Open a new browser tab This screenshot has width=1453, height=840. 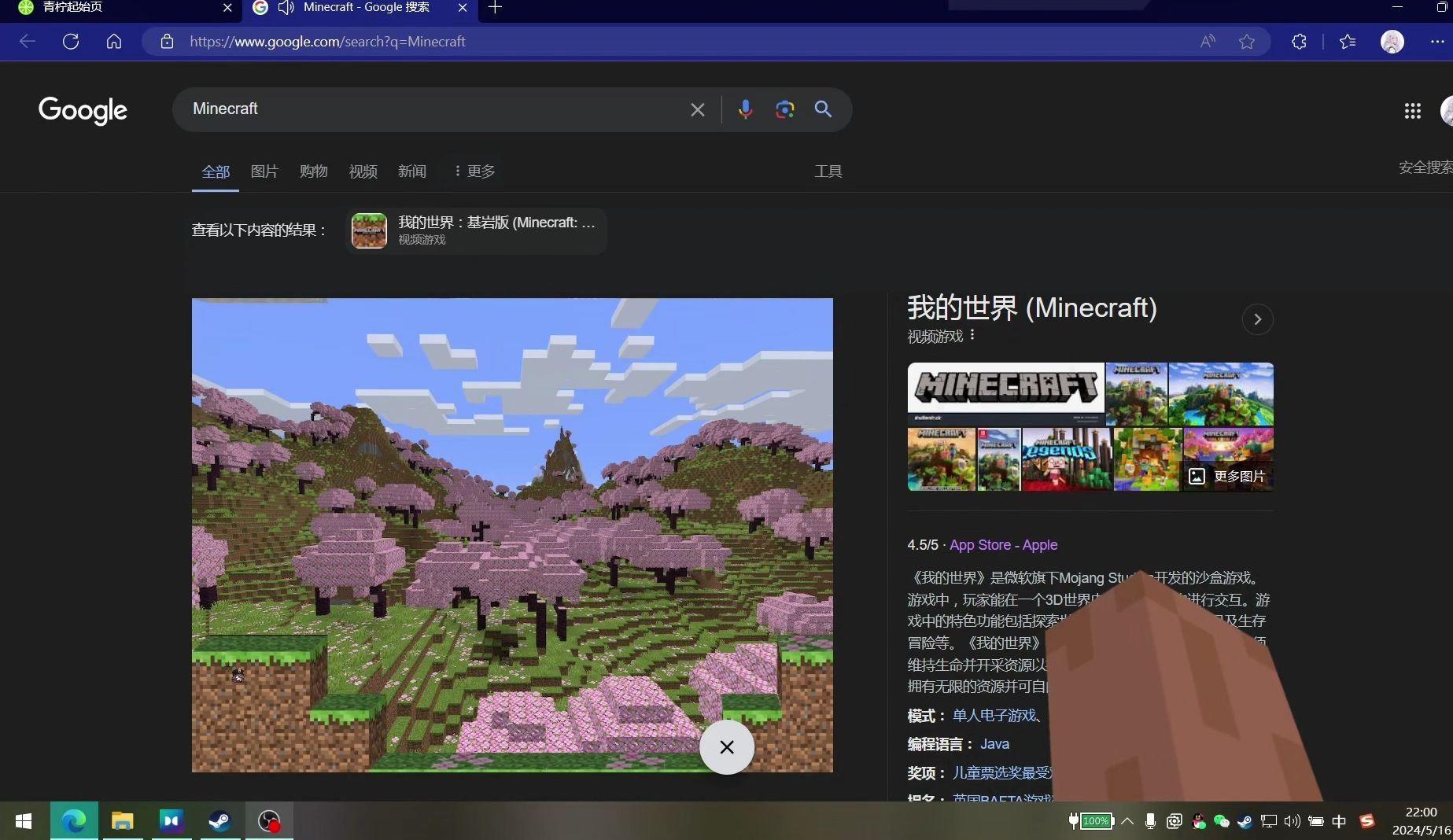click(495, 8)
